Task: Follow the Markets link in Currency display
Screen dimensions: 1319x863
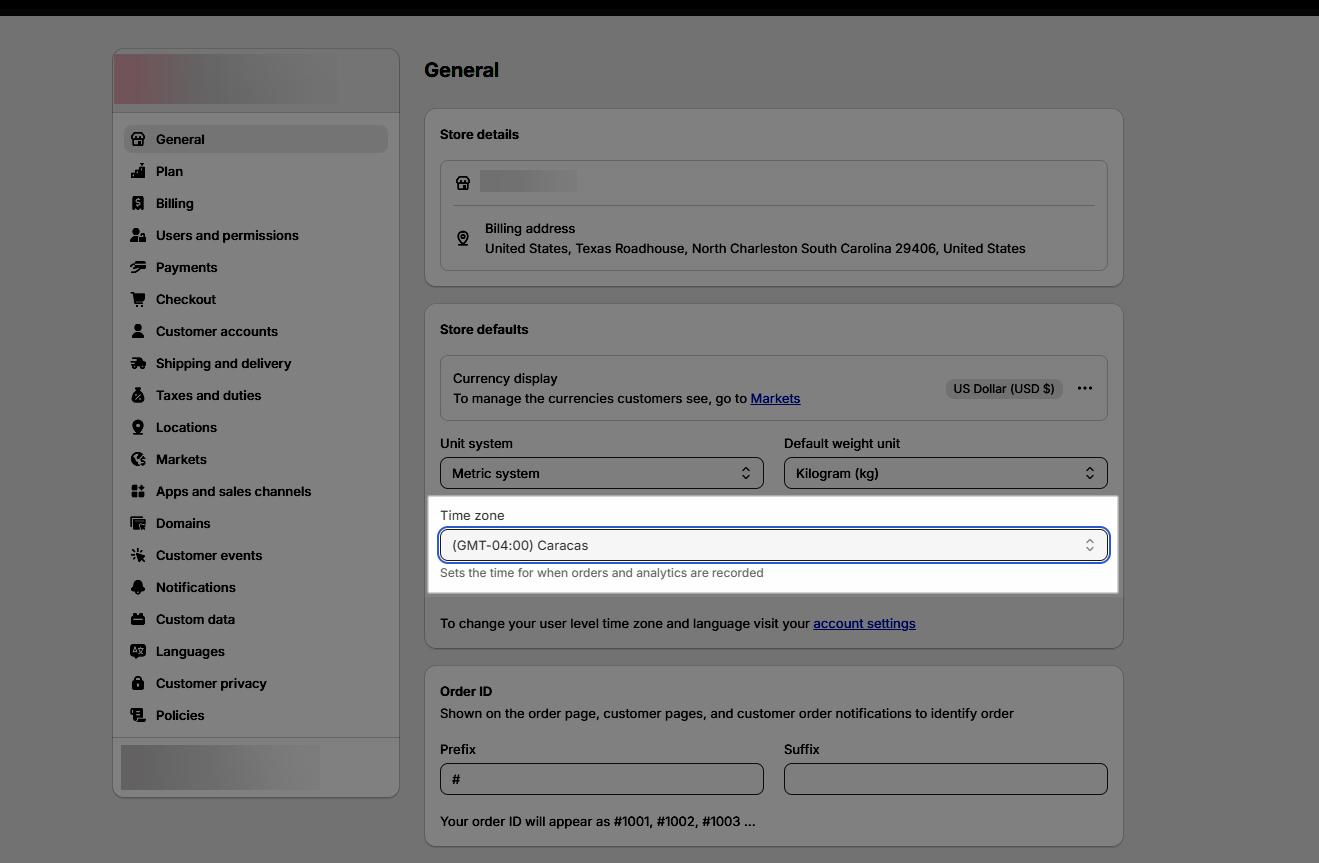Action: 775,398
